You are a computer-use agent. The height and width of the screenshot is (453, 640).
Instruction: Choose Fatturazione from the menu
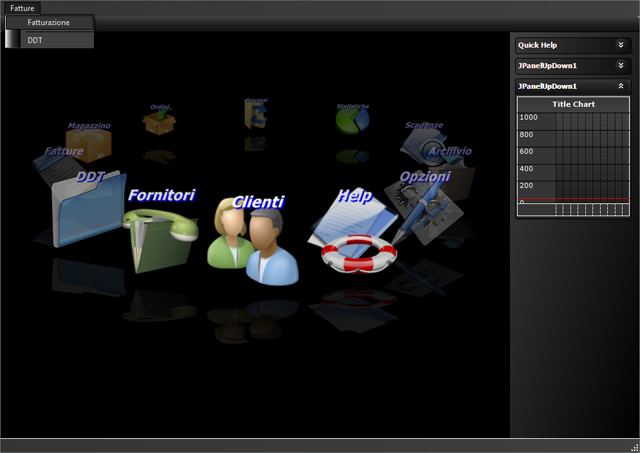(49, 22)
